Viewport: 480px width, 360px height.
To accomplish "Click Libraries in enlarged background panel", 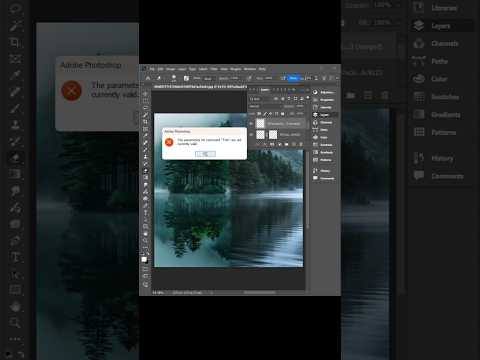I will [x=444, y=8].
